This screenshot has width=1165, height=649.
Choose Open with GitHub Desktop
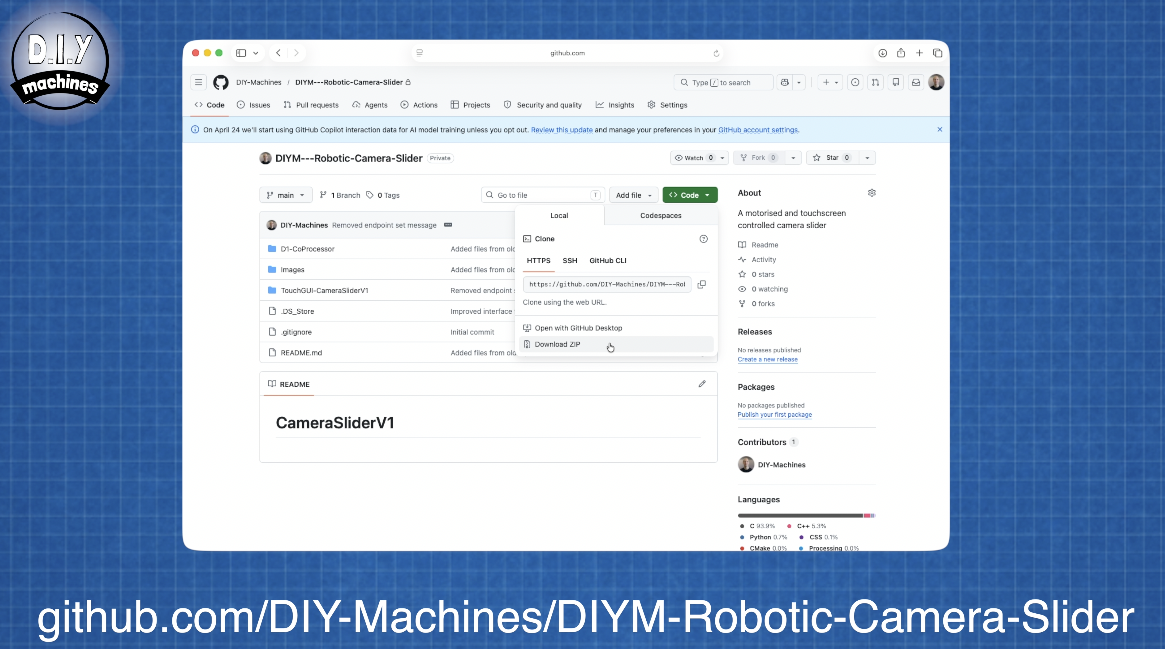[x=616, y=327]
